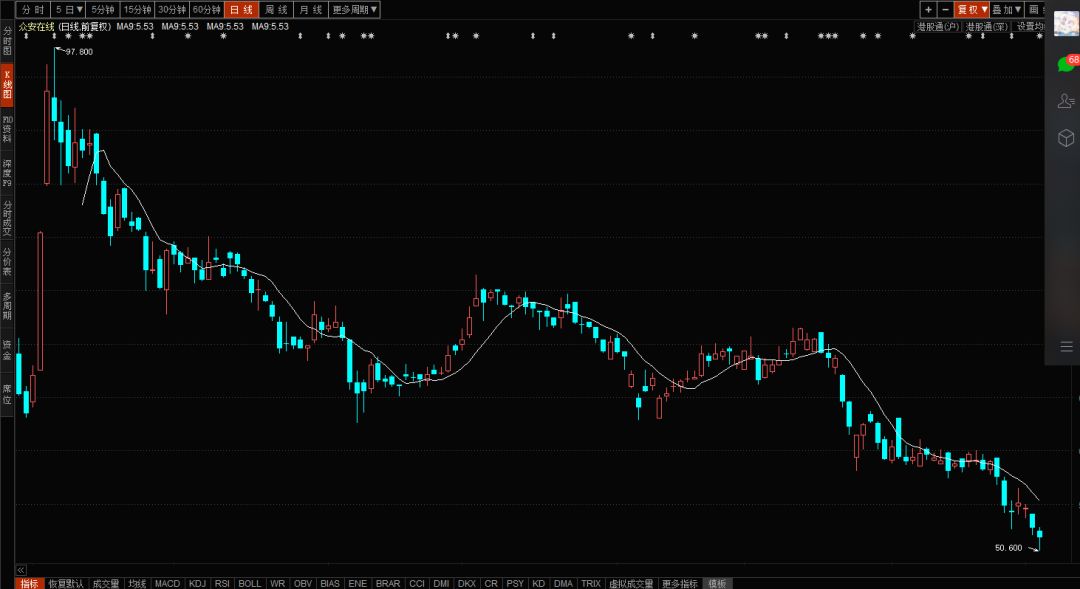Viewport: 1080px width, 589px height.
Task: Switch to 30分钟 period
Action: [x=172, y=10]
